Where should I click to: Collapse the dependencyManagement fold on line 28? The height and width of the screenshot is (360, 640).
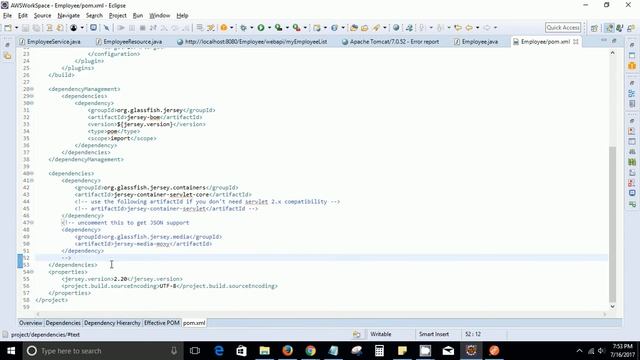click(x=32, y=89)
